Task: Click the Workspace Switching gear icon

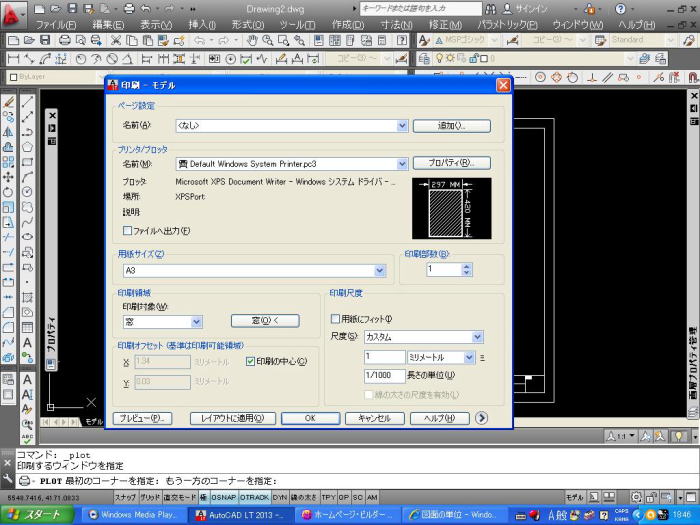Action: 637,497
